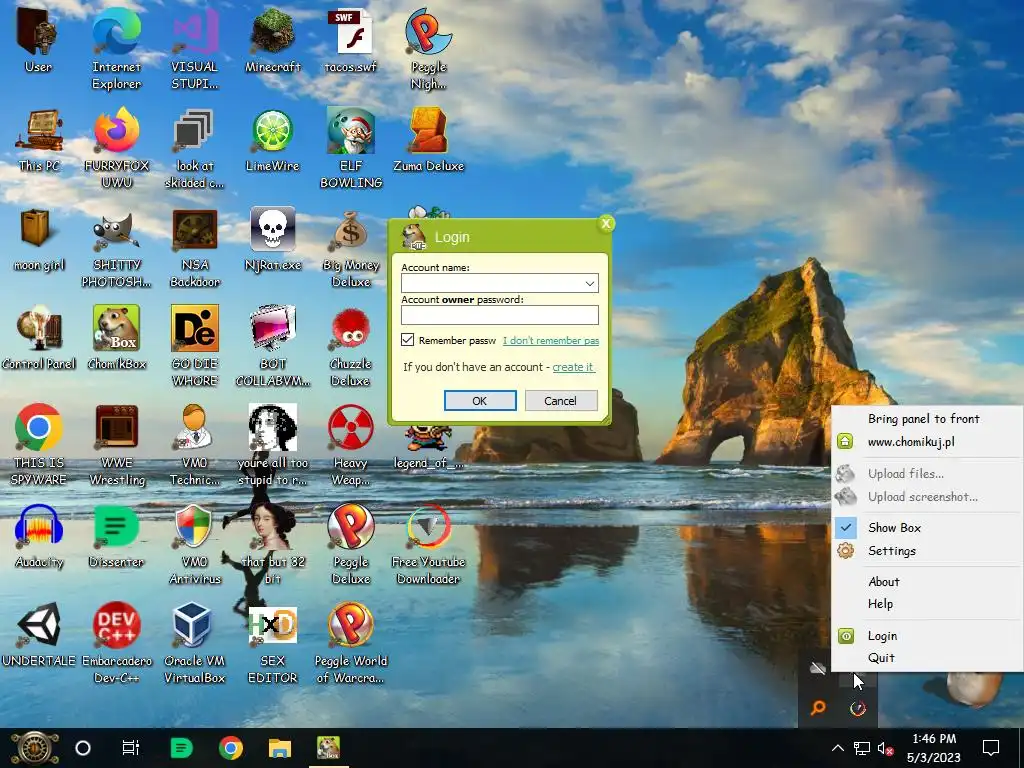Open the Peggle Nights desktop icon

428,33
